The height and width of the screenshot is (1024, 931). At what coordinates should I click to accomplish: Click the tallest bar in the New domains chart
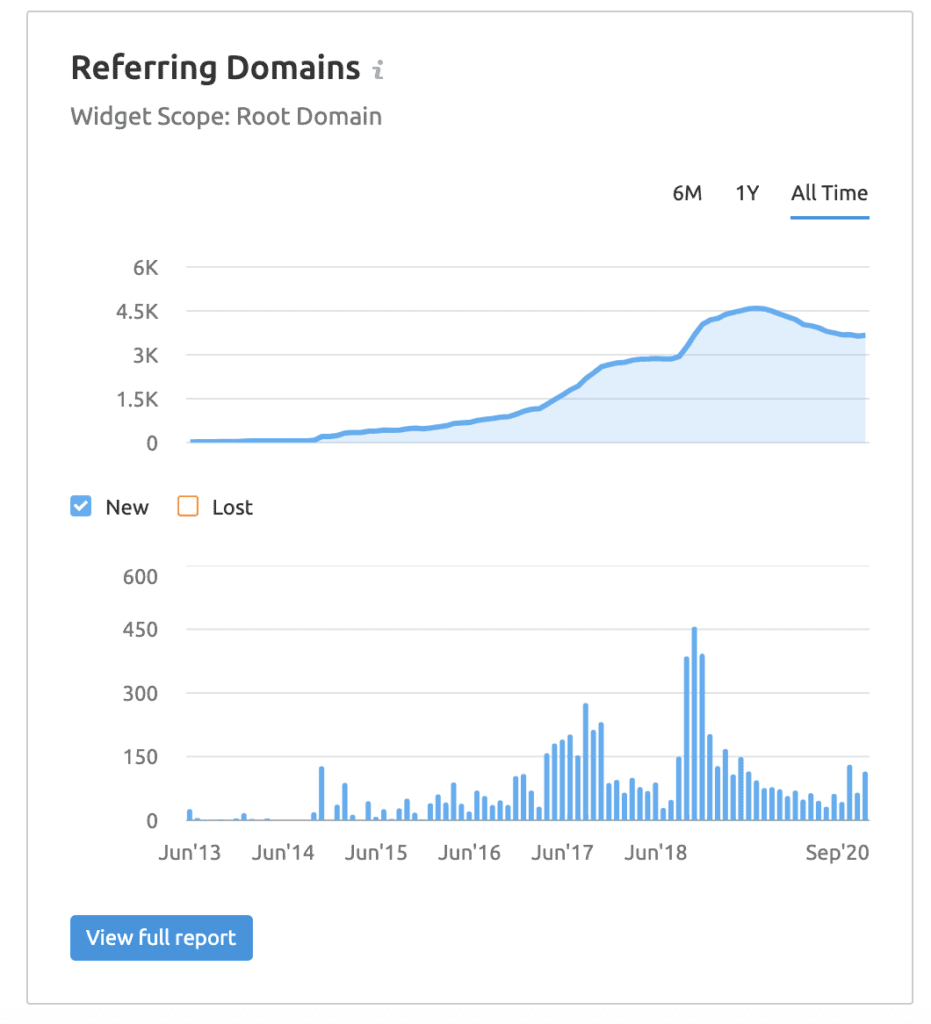tap(694, 724)
